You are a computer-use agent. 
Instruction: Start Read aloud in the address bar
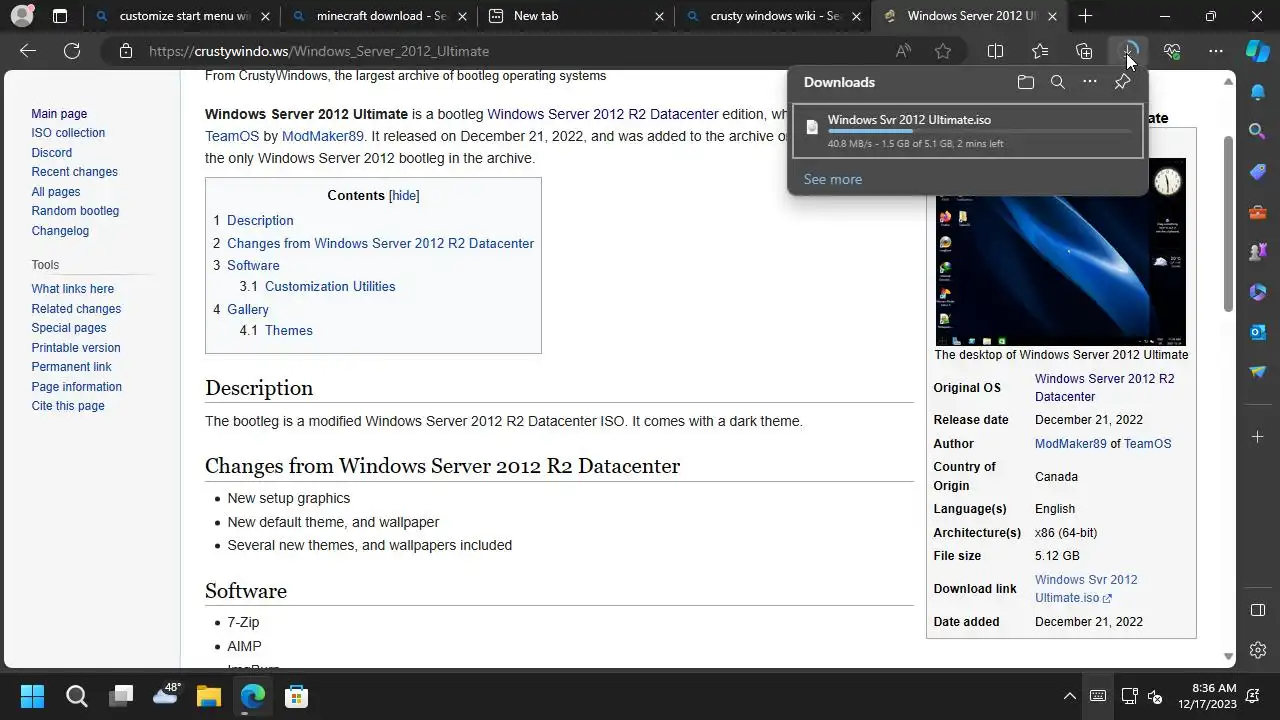(903, 51)
